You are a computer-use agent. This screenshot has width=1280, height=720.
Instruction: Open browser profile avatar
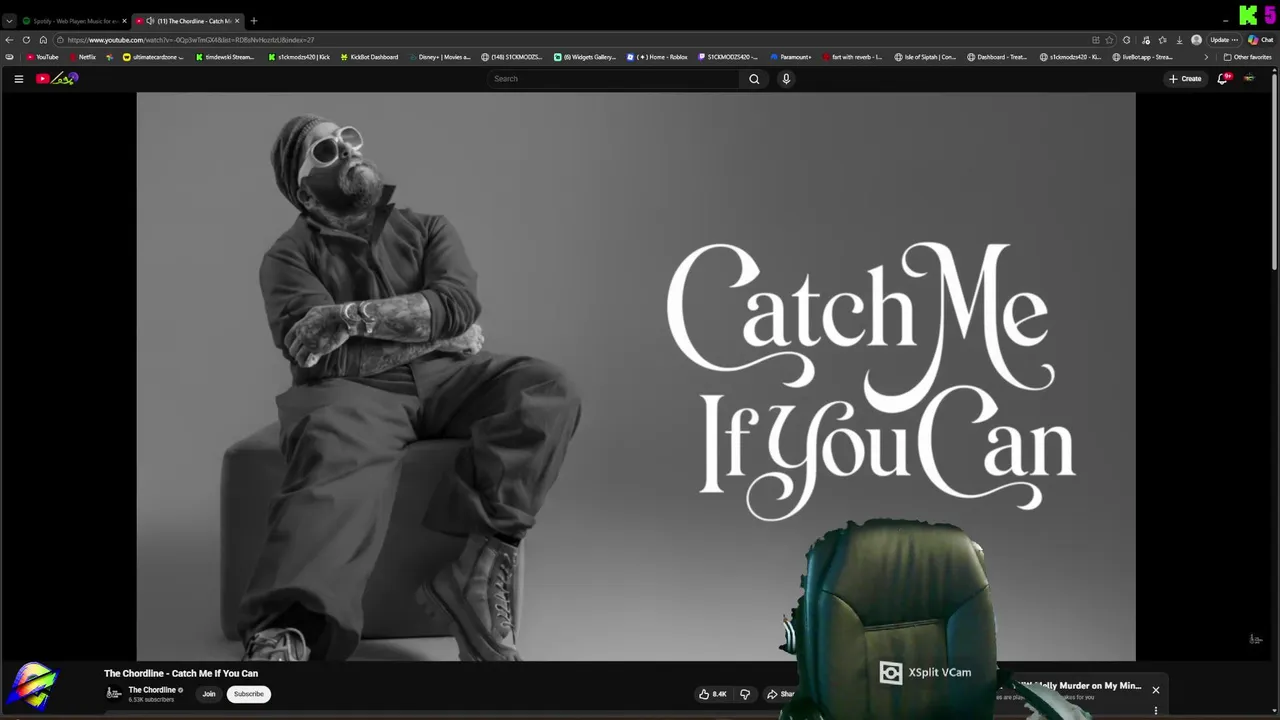tap(1196, 40)
